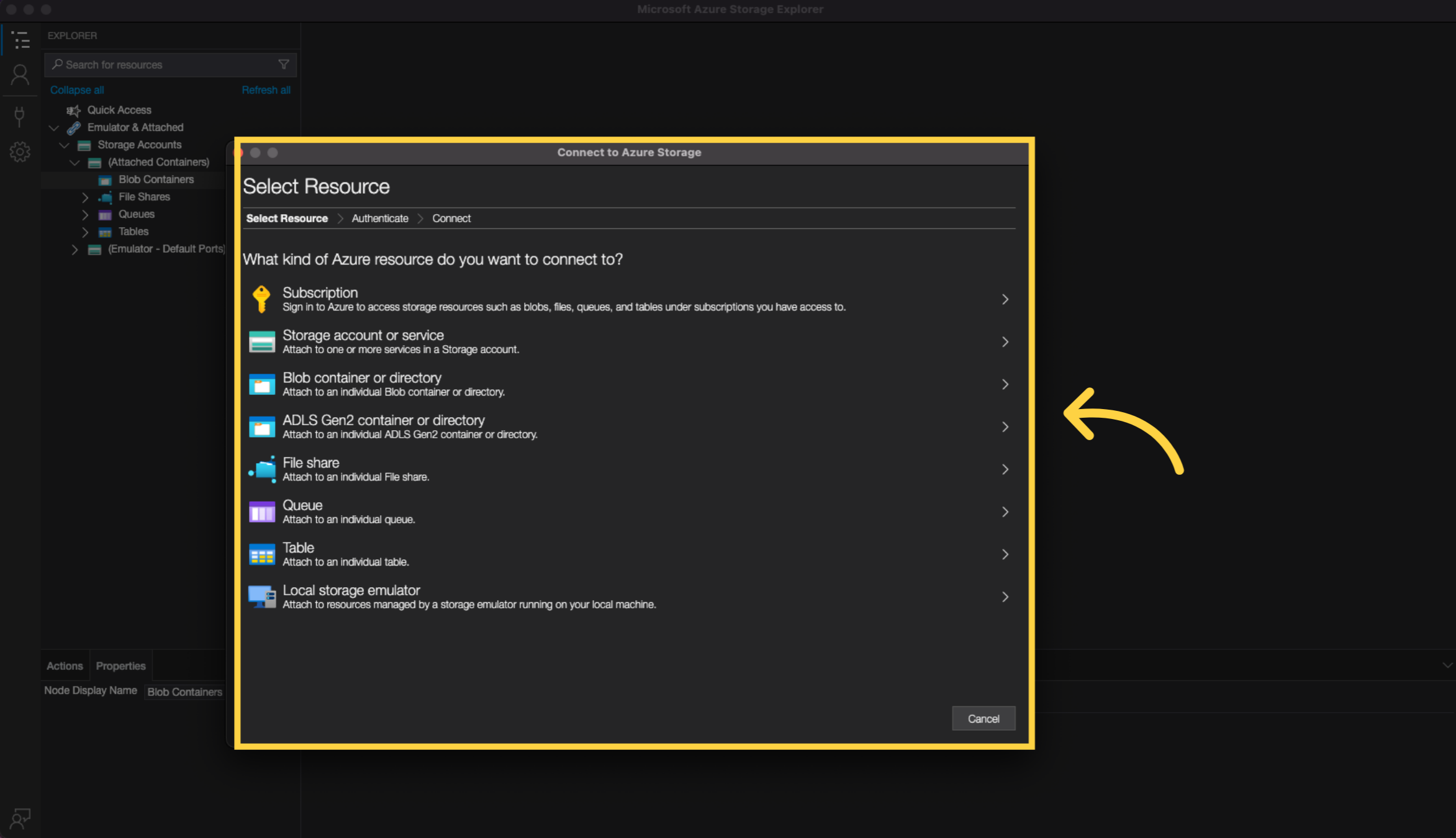The width and height of the screenshot is (1456, 838).
Task: Select the Quick Access tree item
Action: coord(119,110)
